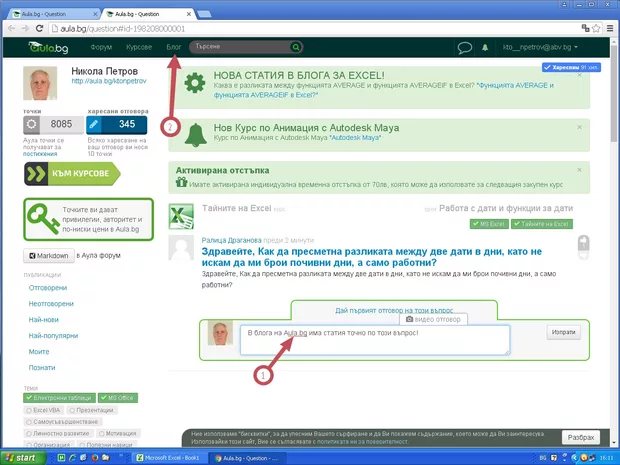The width and height of the screenshot is (620, 465).
Task: Click the Excel icon next to the course title
Action: pyautogui.click(x=181, y=216)
